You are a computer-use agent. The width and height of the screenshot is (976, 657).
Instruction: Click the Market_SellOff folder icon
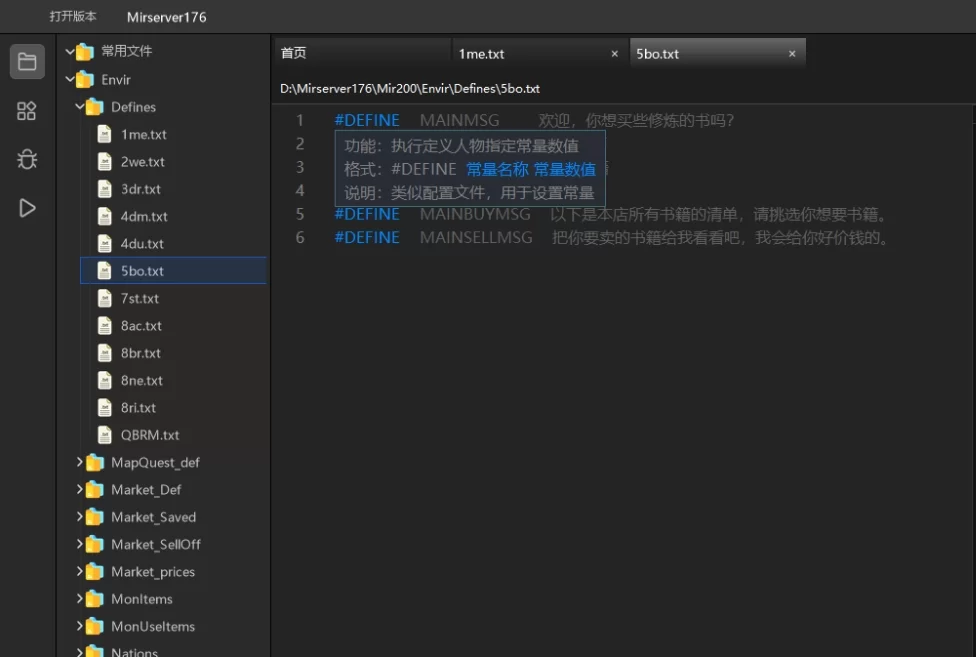tap(95, 545)
